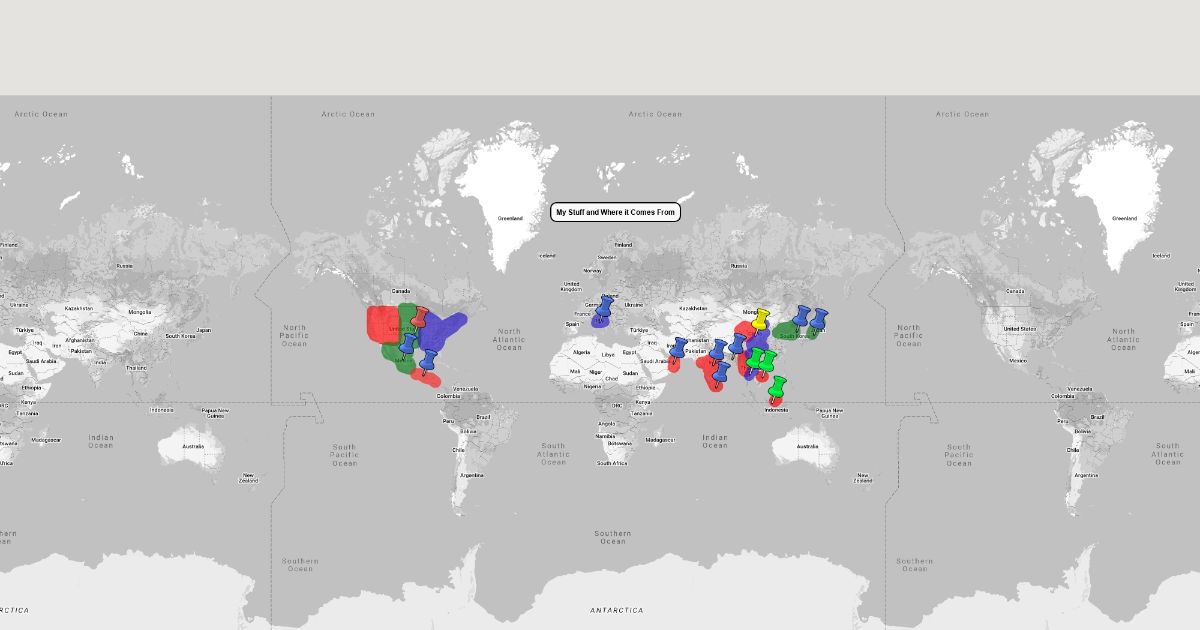
Task: Click Australia on the center map
Action: pos(808,445)
